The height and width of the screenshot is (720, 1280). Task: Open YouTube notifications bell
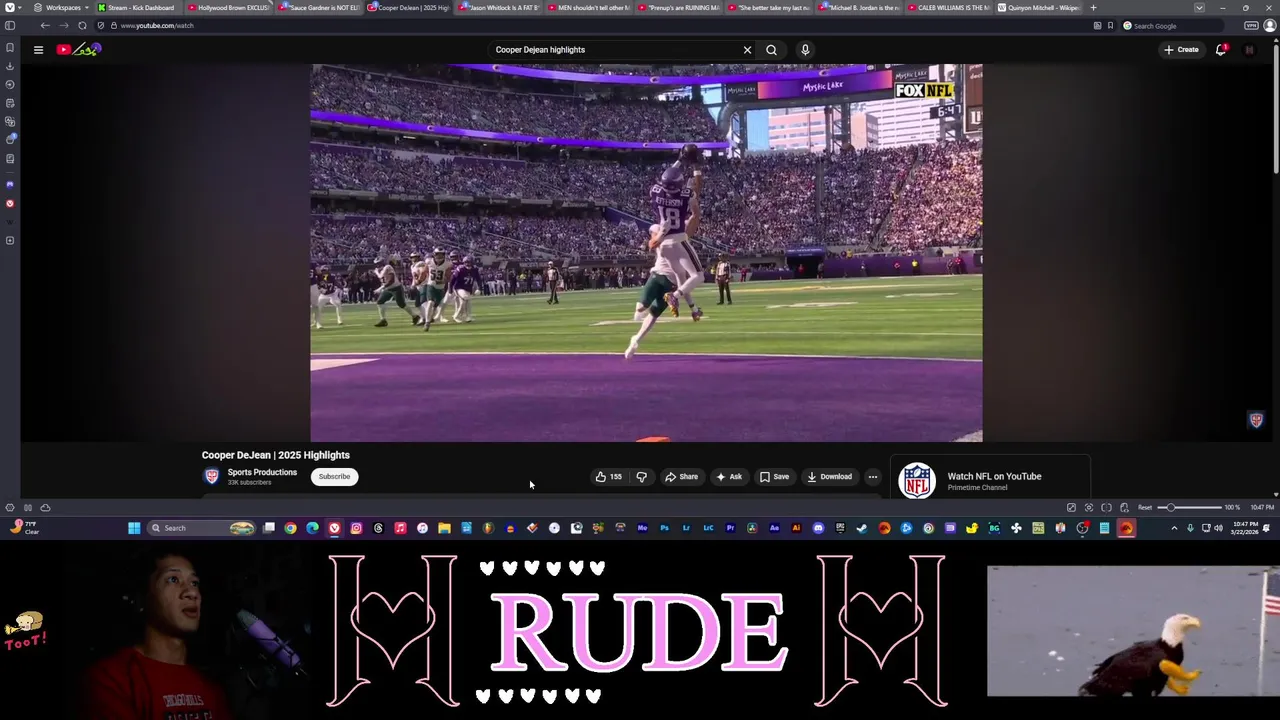pos(1221,49)
